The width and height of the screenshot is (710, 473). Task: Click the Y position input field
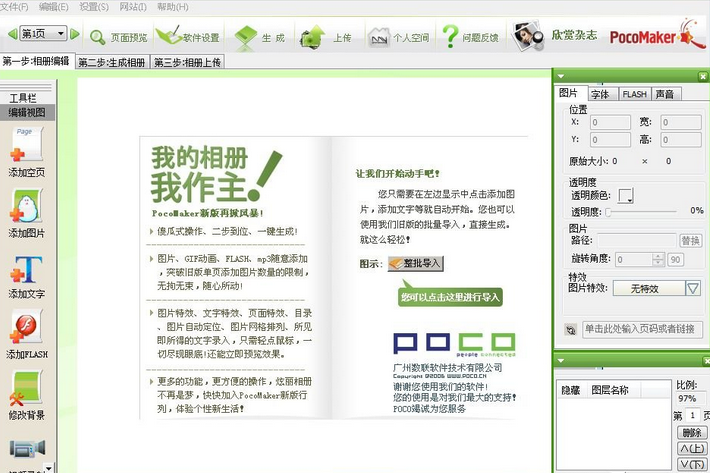click(610, 140)
